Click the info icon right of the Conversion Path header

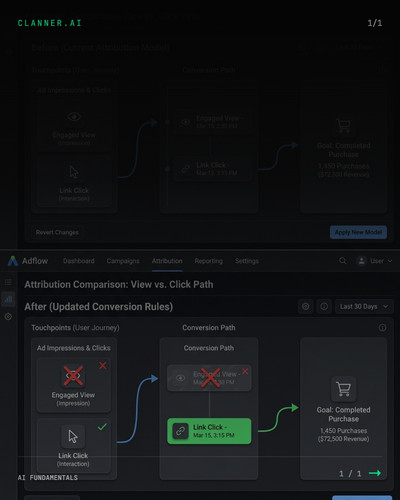tap(382, 328)
